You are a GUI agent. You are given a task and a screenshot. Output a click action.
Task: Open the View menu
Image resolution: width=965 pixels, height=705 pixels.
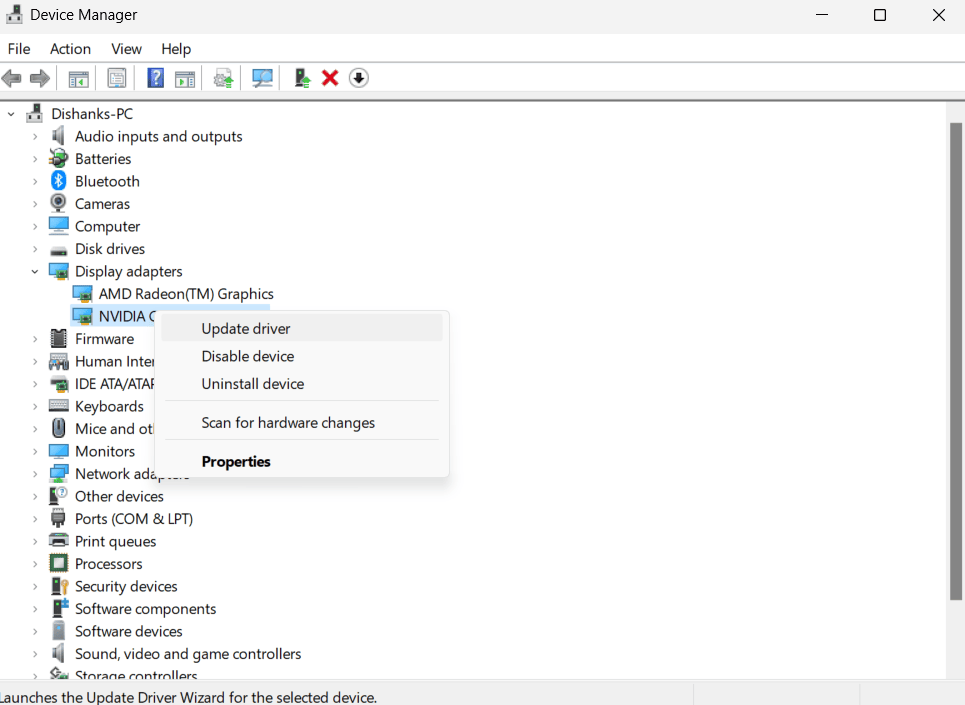tap(126, 48)
